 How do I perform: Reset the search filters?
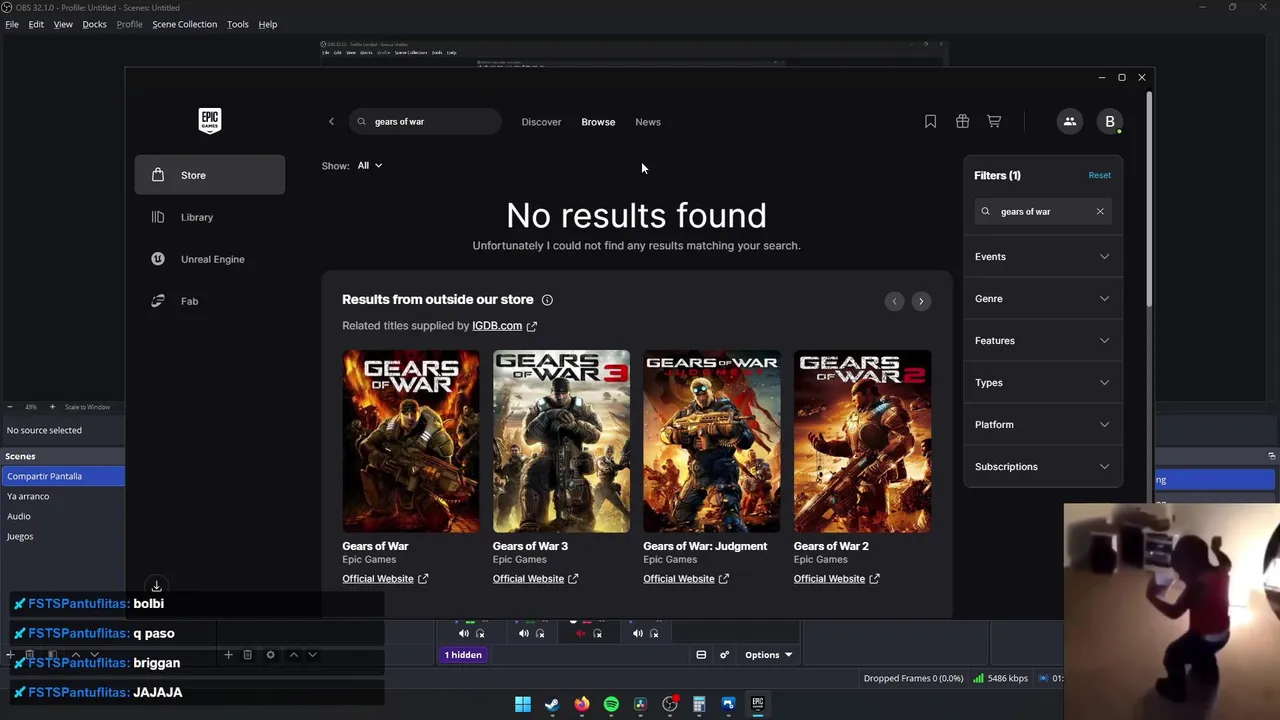click(1099, 175)
